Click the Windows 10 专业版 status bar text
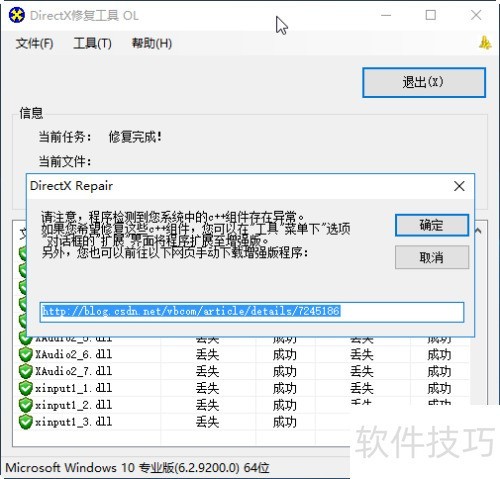This screenshot has height=479, width=500. [x=137, y=468]
